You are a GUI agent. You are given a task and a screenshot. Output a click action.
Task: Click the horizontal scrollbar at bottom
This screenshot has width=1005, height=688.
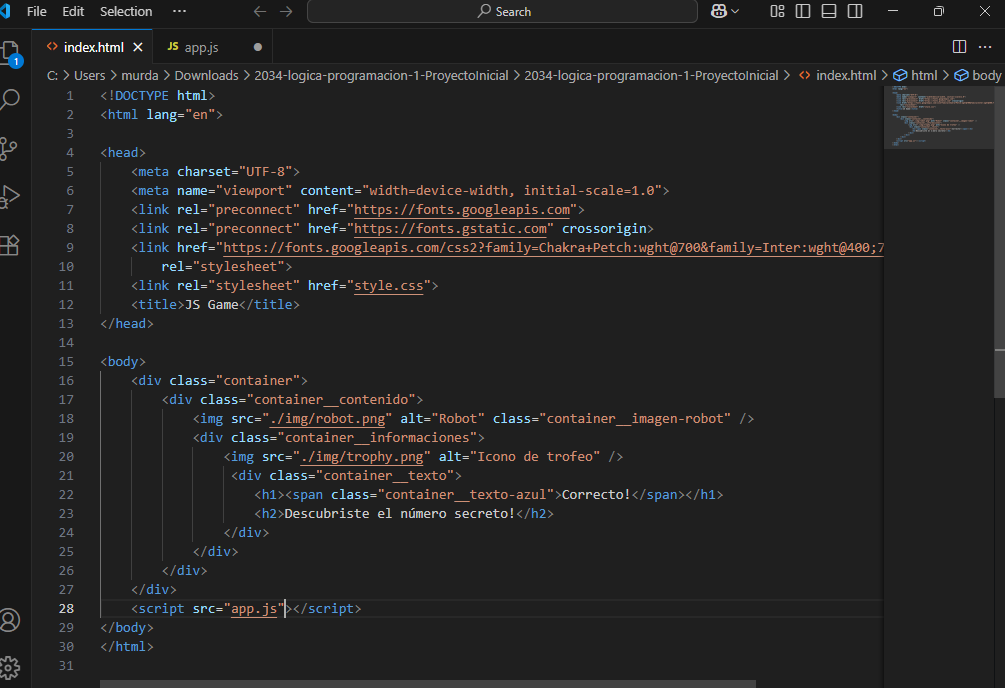(x=428, y=684)
